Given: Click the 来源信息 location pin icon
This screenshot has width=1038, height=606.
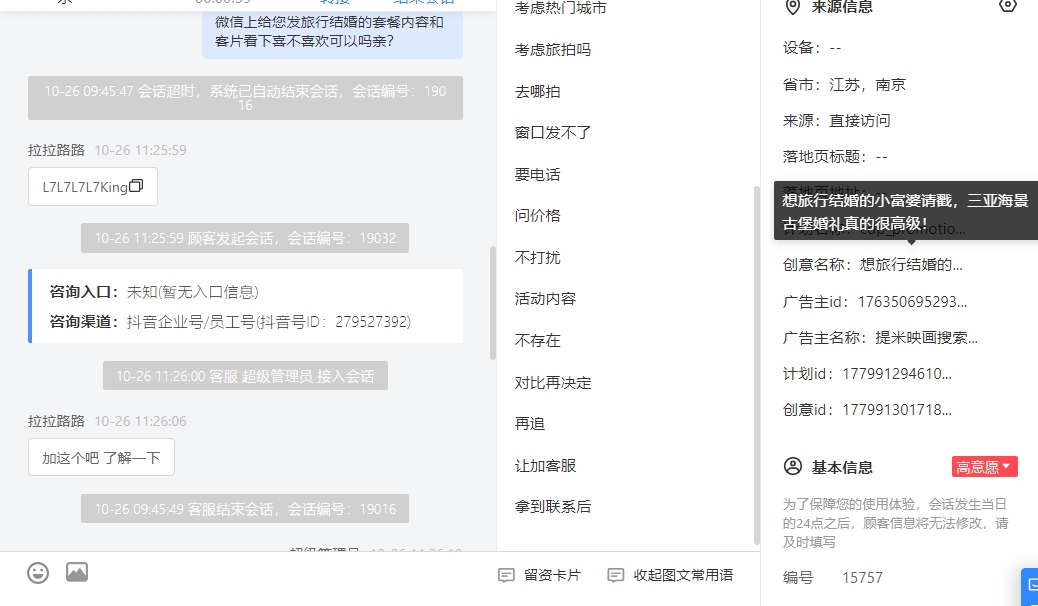Looking at the screenshot, I should 792,7.
